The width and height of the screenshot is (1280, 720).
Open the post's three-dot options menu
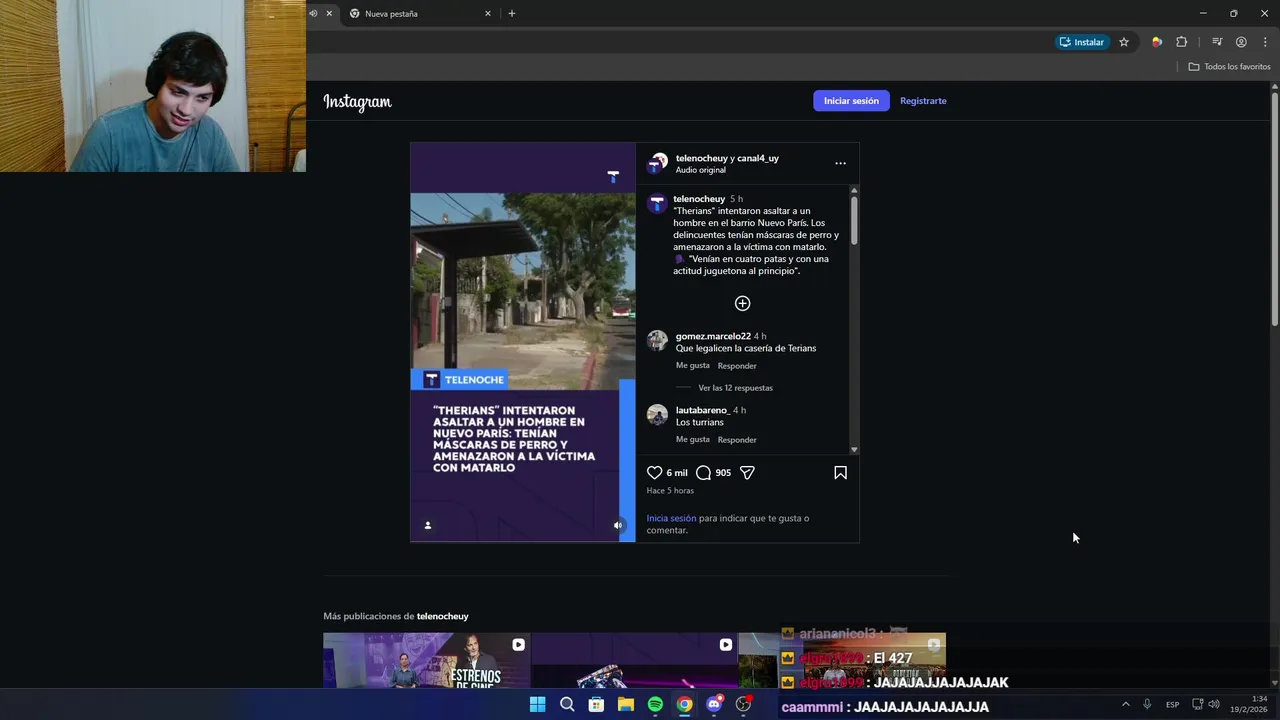tap(840, 163)
